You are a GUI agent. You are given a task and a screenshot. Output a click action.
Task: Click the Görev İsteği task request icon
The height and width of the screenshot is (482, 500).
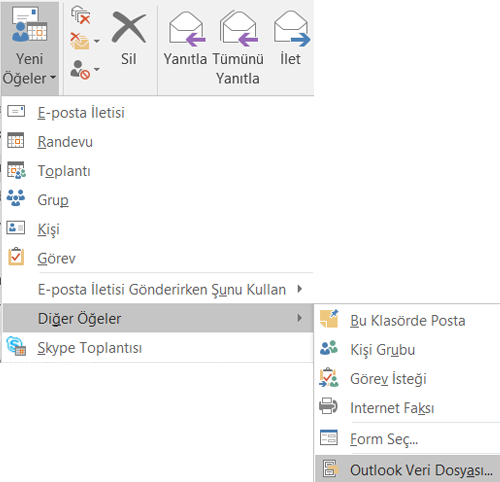coord(329,378)
